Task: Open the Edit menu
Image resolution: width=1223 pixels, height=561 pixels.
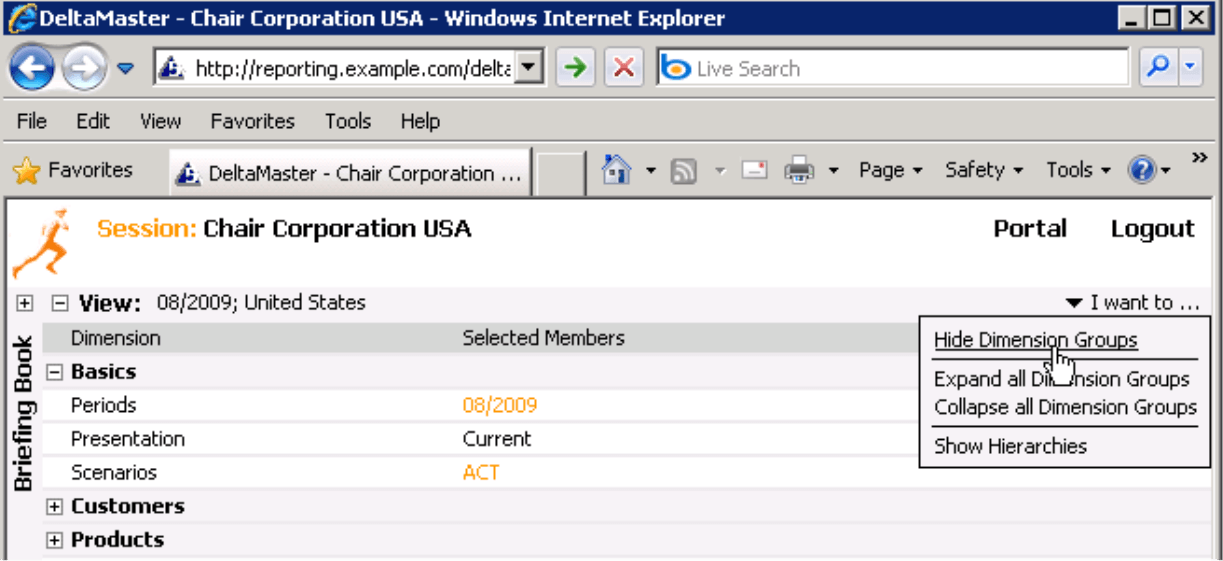Action: (93, 121)
